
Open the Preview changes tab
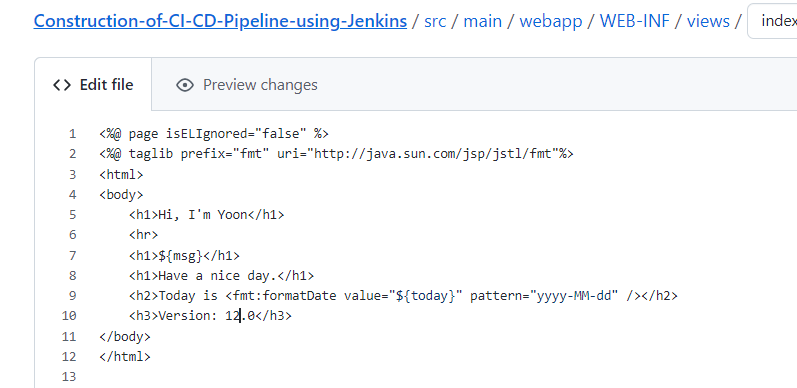(x=247, y=85)
